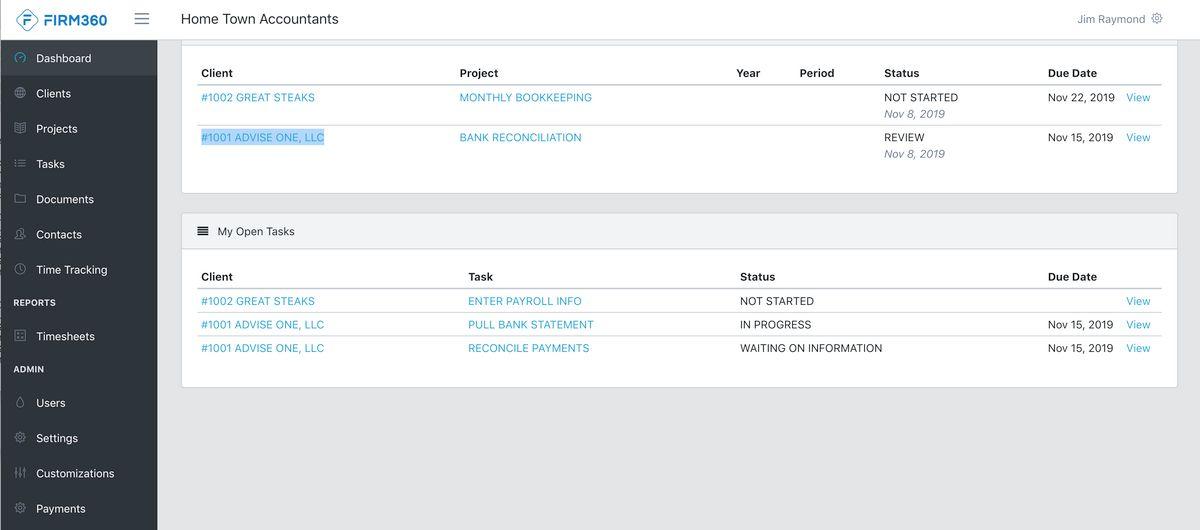Click the Projects icon in sidebar

point(20,128)
